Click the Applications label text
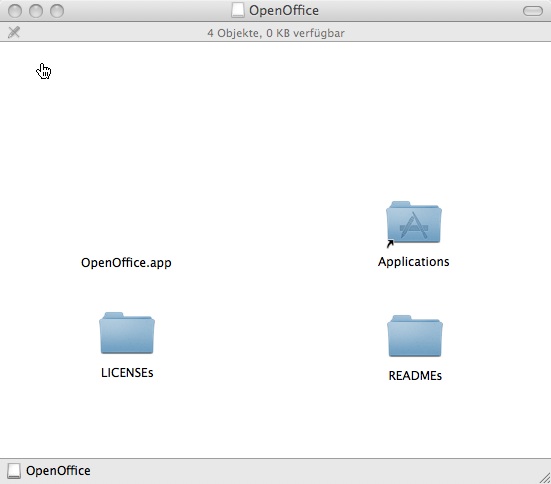Image resolution: width=551 pixels, height=484 pixels. [414, 262]
